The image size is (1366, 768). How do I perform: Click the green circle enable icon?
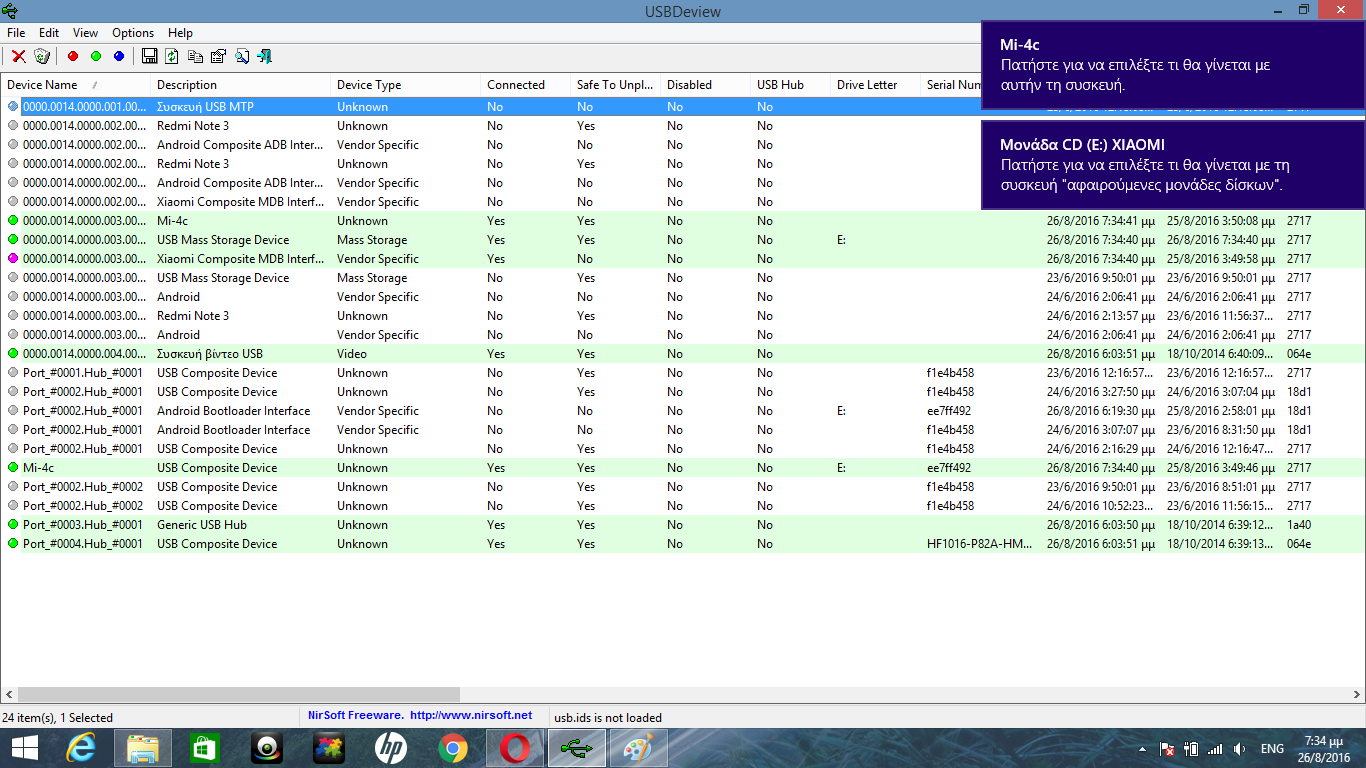click(96, 56)
